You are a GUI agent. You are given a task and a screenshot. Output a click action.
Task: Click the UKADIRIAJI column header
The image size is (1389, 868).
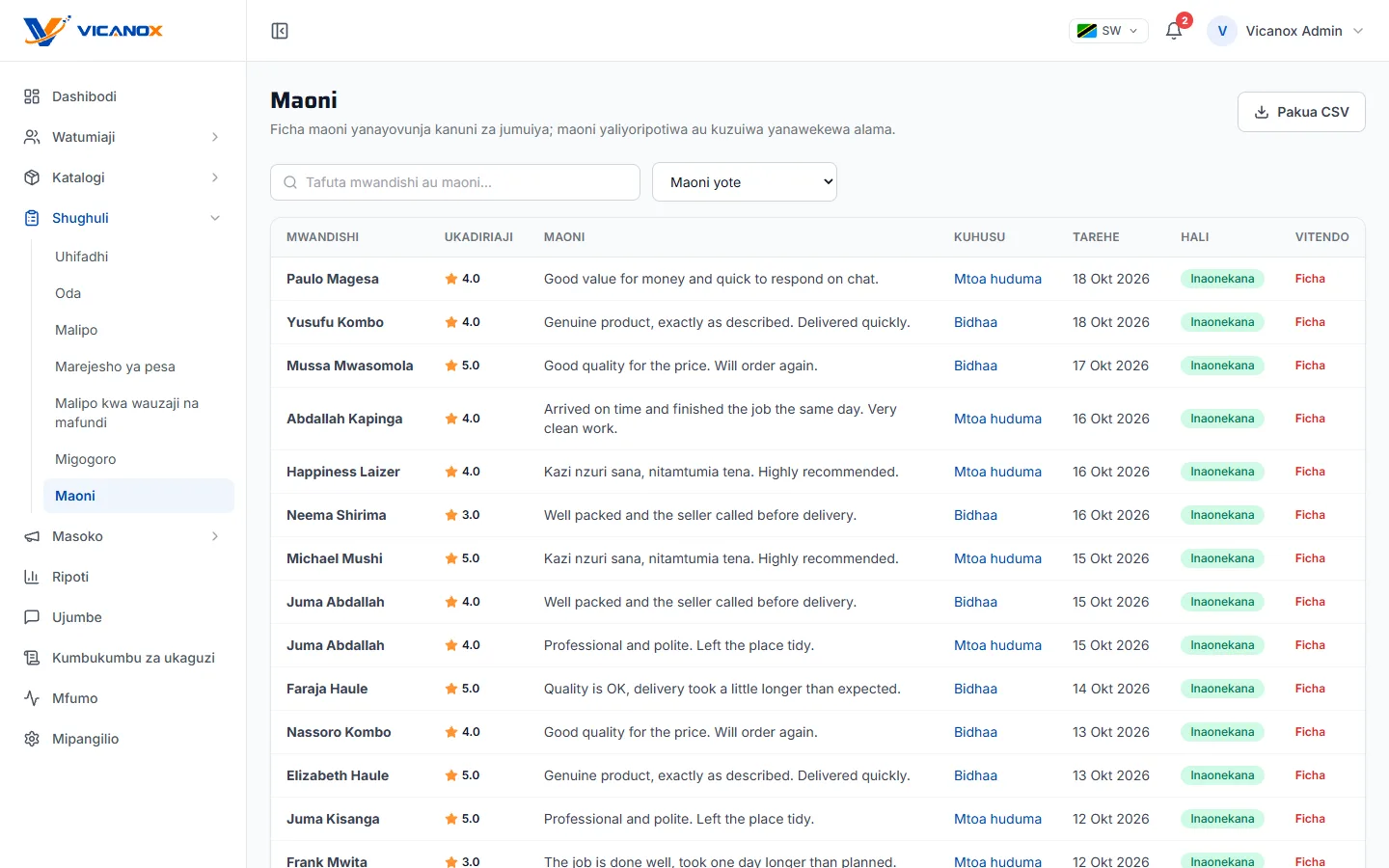tap(478, 237)
